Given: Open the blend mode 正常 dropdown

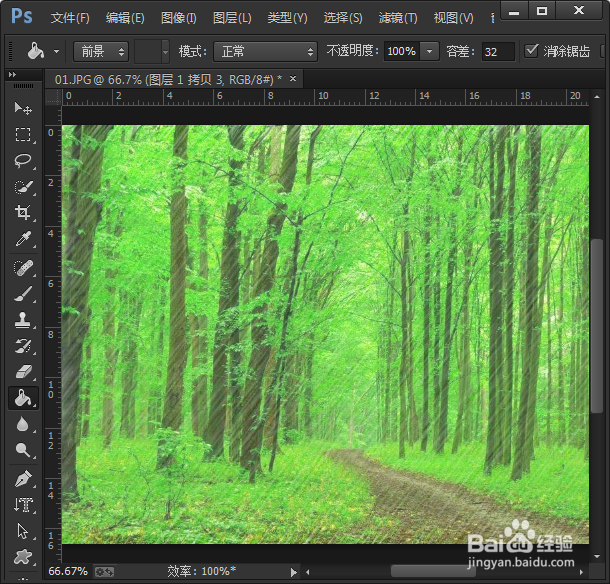Looking at the screenshot, I should [265, 51].
